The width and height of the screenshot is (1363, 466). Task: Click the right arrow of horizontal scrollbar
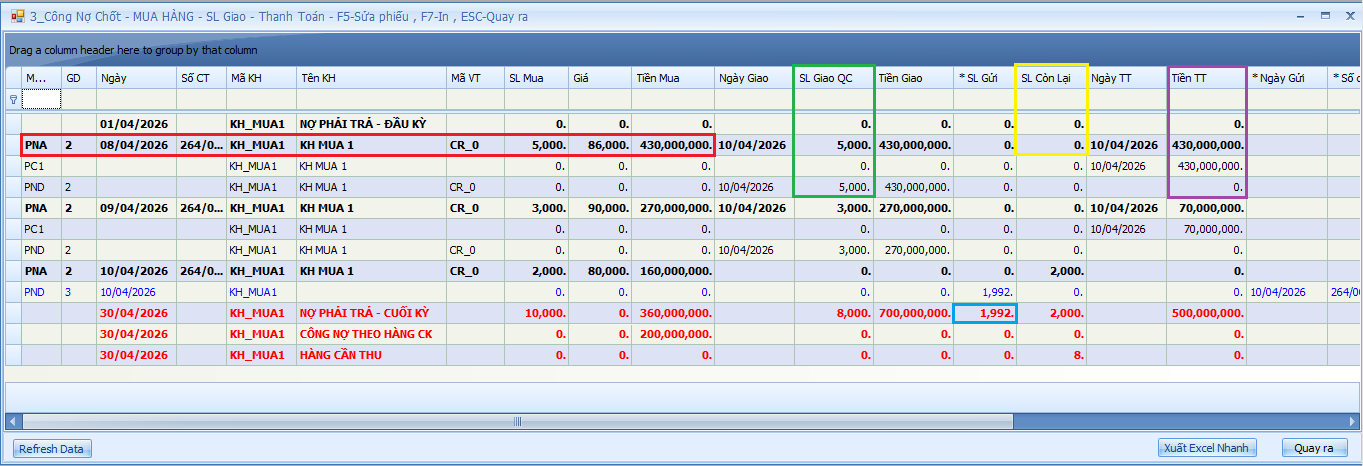pyautogui.click(x=1349, y=421)
